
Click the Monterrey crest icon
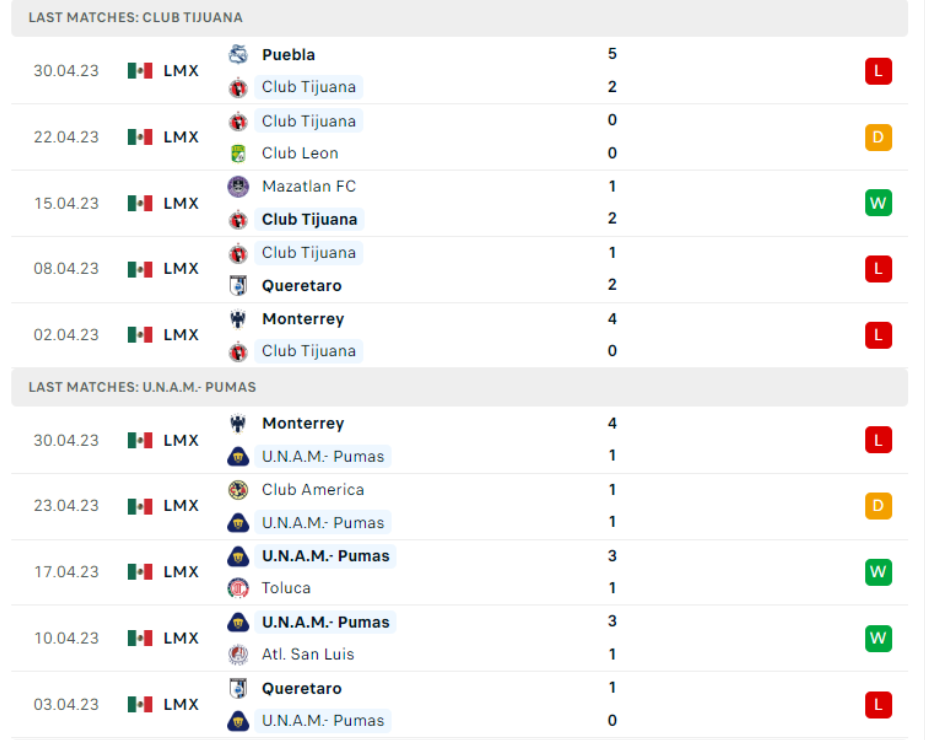pyautogui.click(x=238, y=318)
